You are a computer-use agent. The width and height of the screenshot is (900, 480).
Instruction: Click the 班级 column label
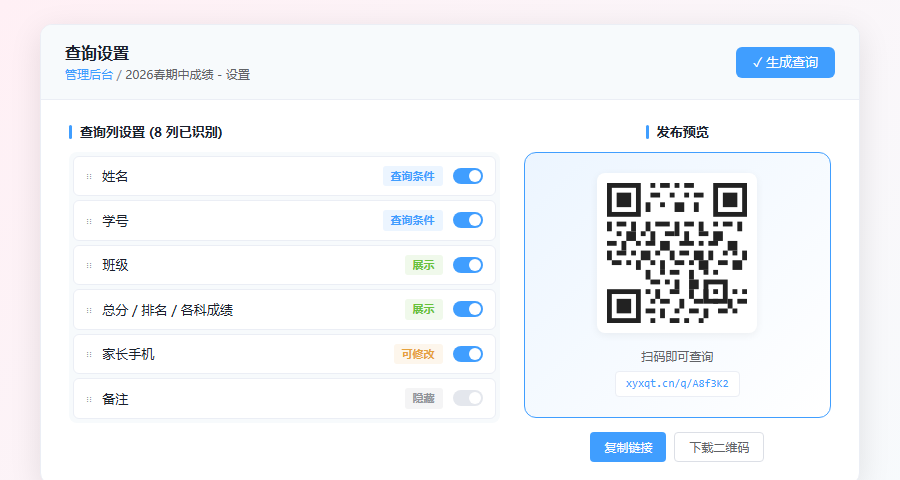coord(115,265)
